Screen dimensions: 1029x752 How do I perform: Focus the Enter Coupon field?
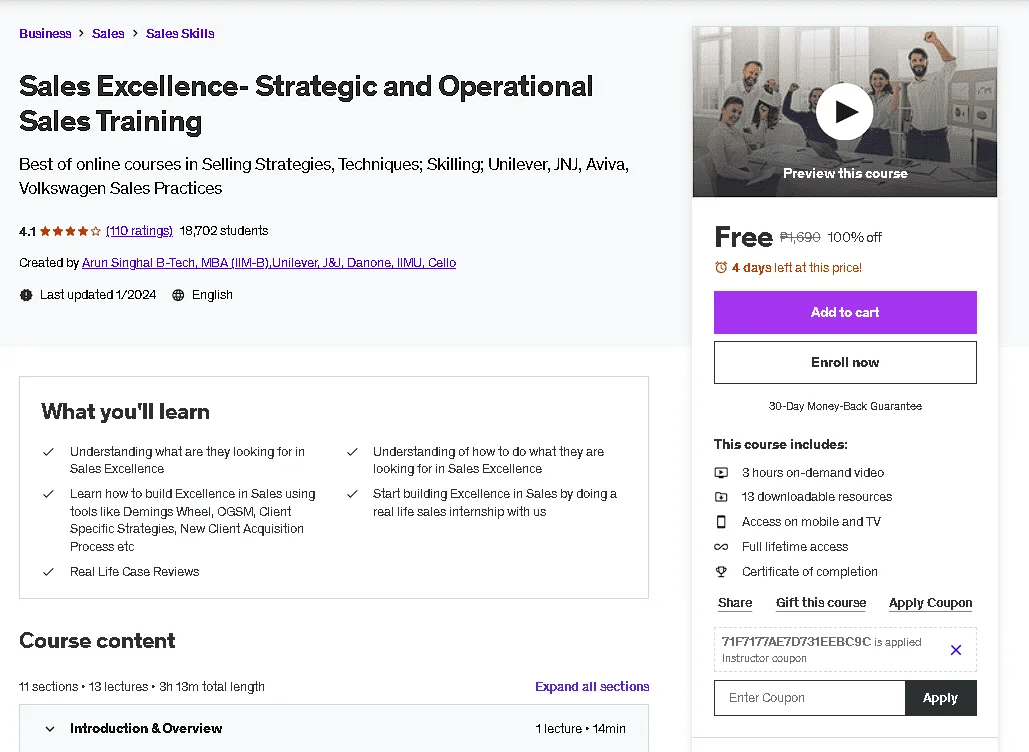click(x=810, y=698)
